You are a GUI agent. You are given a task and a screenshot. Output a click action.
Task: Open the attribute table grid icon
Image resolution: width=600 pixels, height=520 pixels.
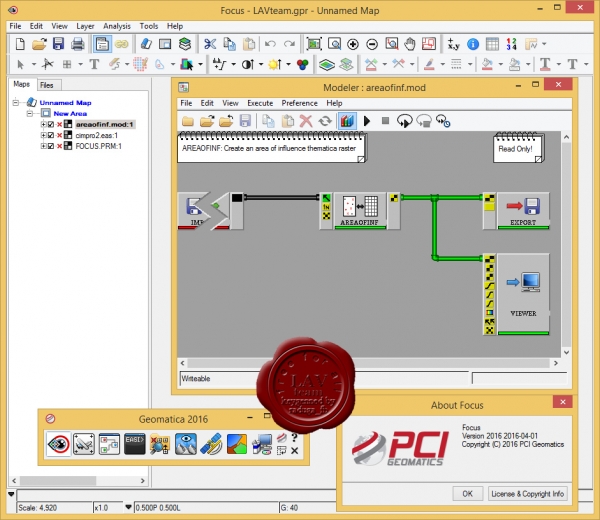[492, 44]
